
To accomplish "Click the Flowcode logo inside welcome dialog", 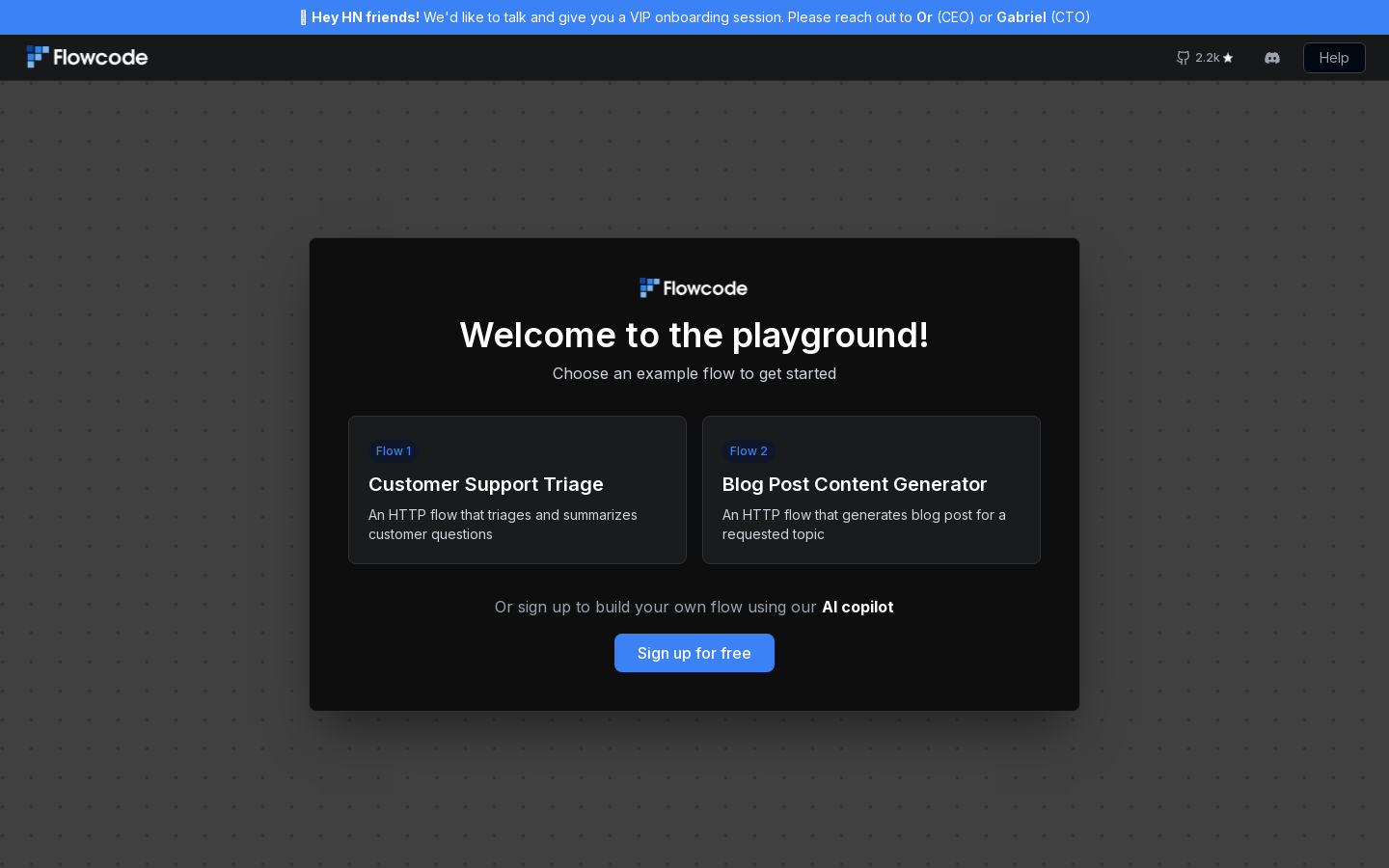I will (x=694, y=287).
